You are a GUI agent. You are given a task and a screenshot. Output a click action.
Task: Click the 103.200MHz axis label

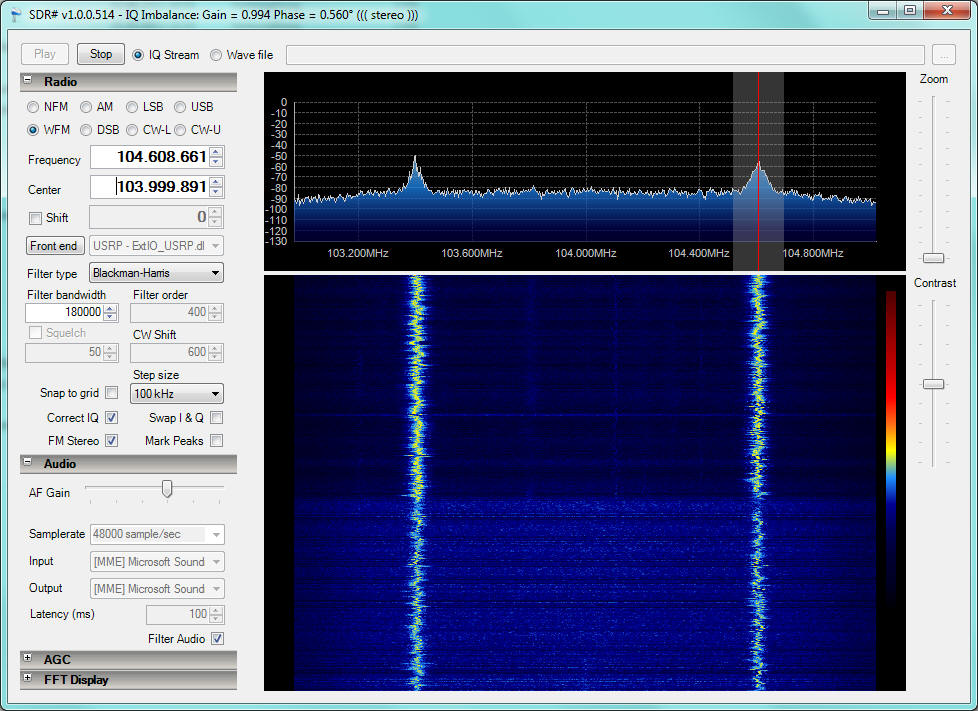357,253
